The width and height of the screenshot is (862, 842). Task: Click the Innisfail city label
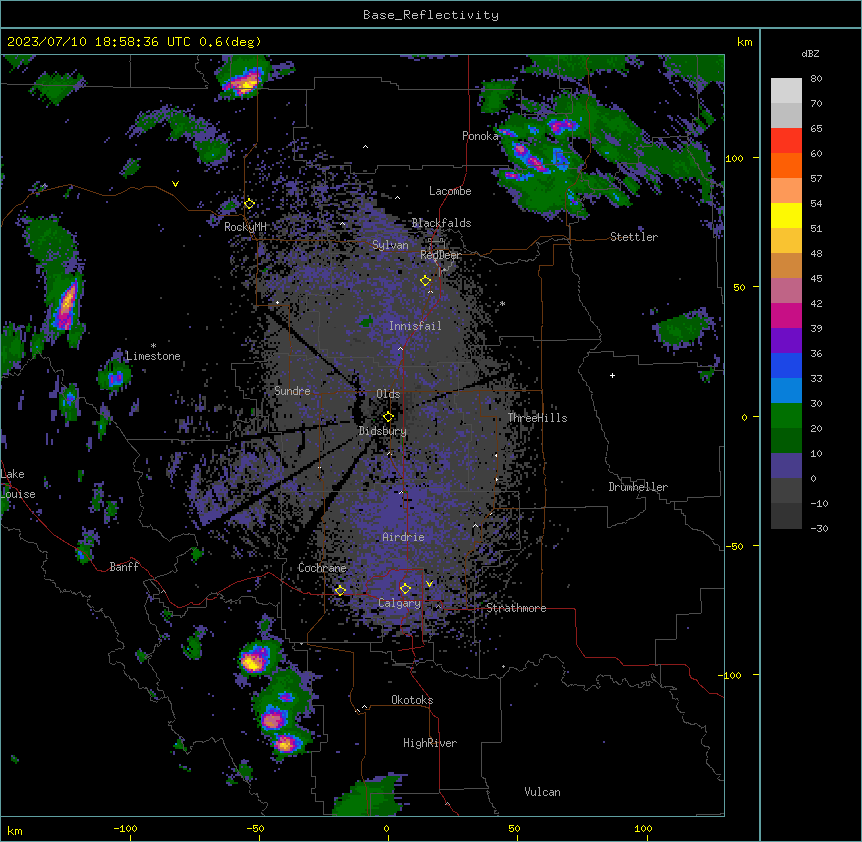coord(415,326)
